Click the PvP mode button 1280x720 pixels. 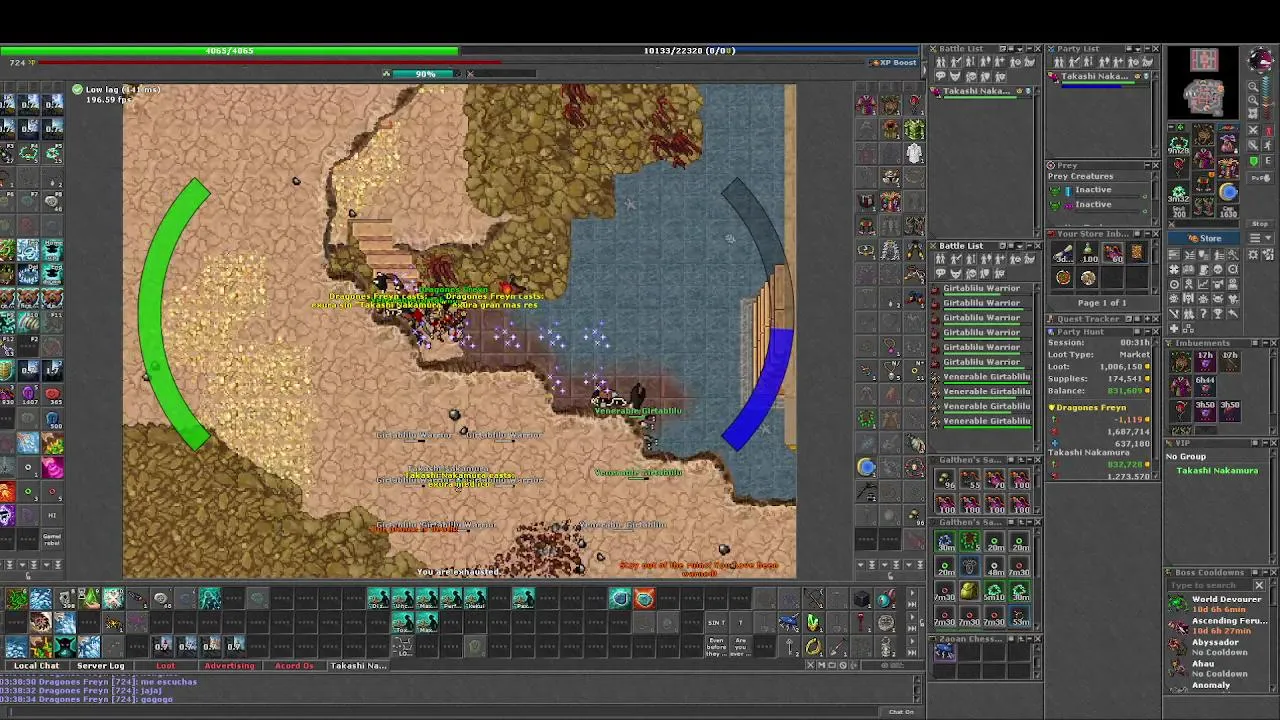[1260, 177]
